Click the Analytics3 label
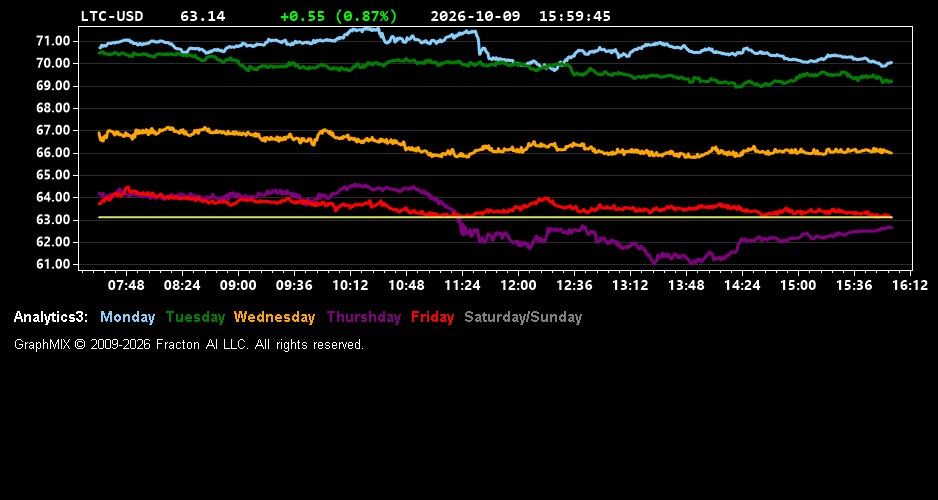 51,318
